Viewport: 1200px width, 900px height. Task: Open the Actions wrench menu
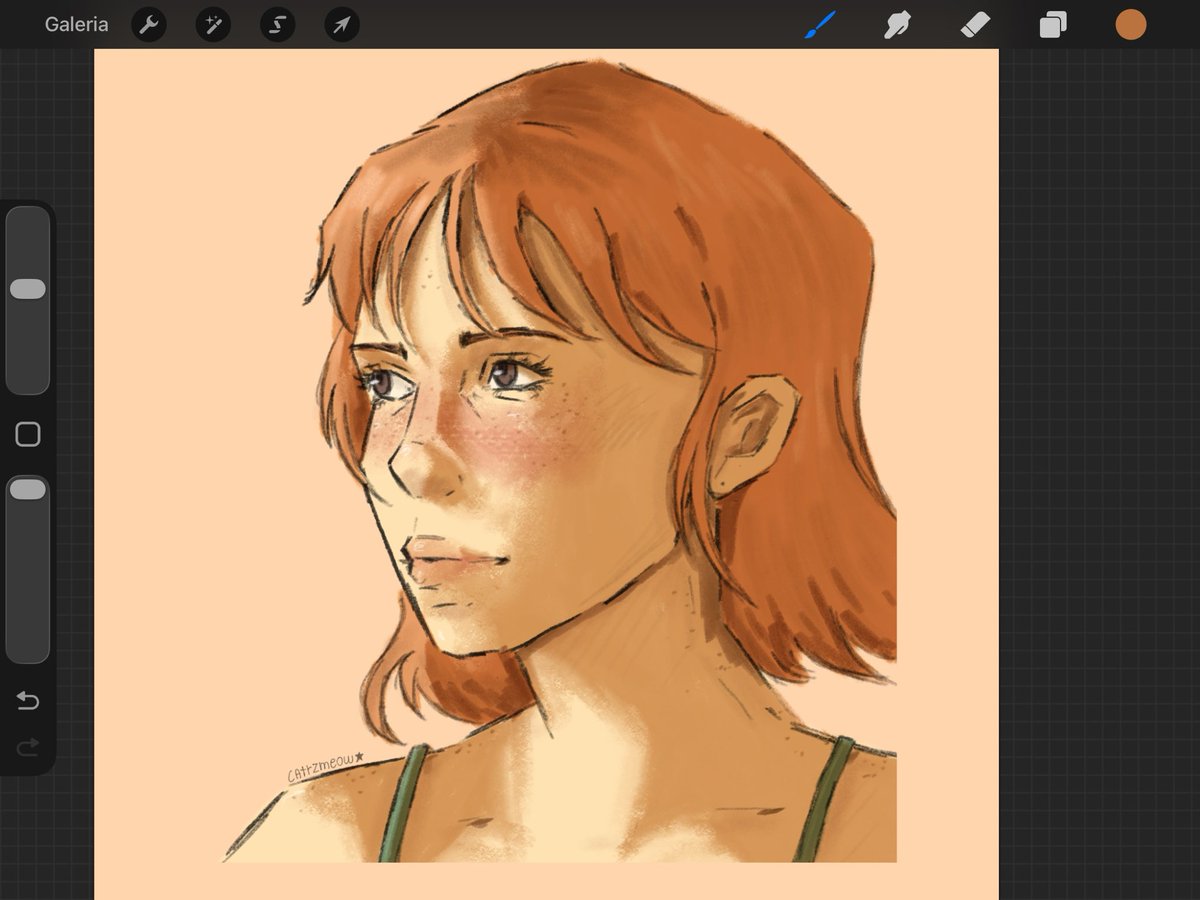click(148, 25)
